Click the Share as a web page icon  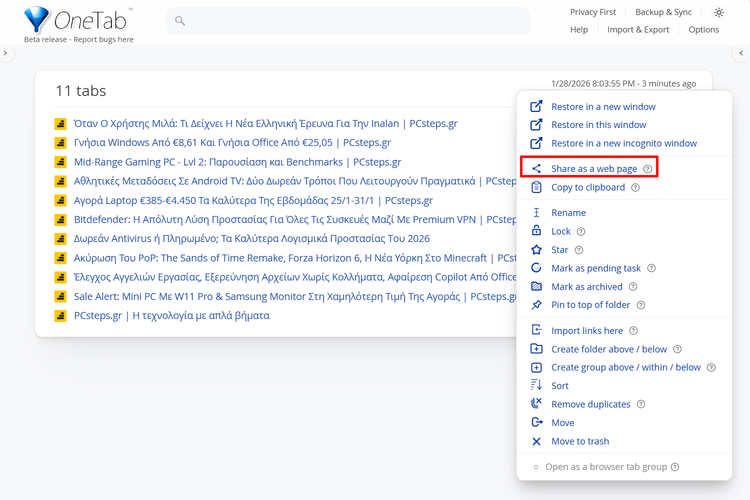(536, 169)
